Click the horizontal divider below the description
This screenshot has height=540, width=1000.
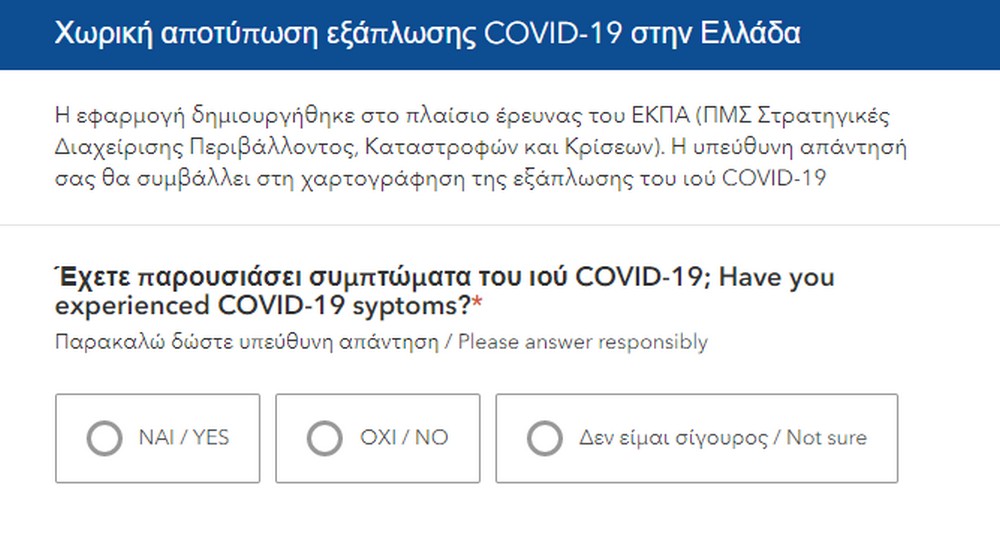pos(500,225)
